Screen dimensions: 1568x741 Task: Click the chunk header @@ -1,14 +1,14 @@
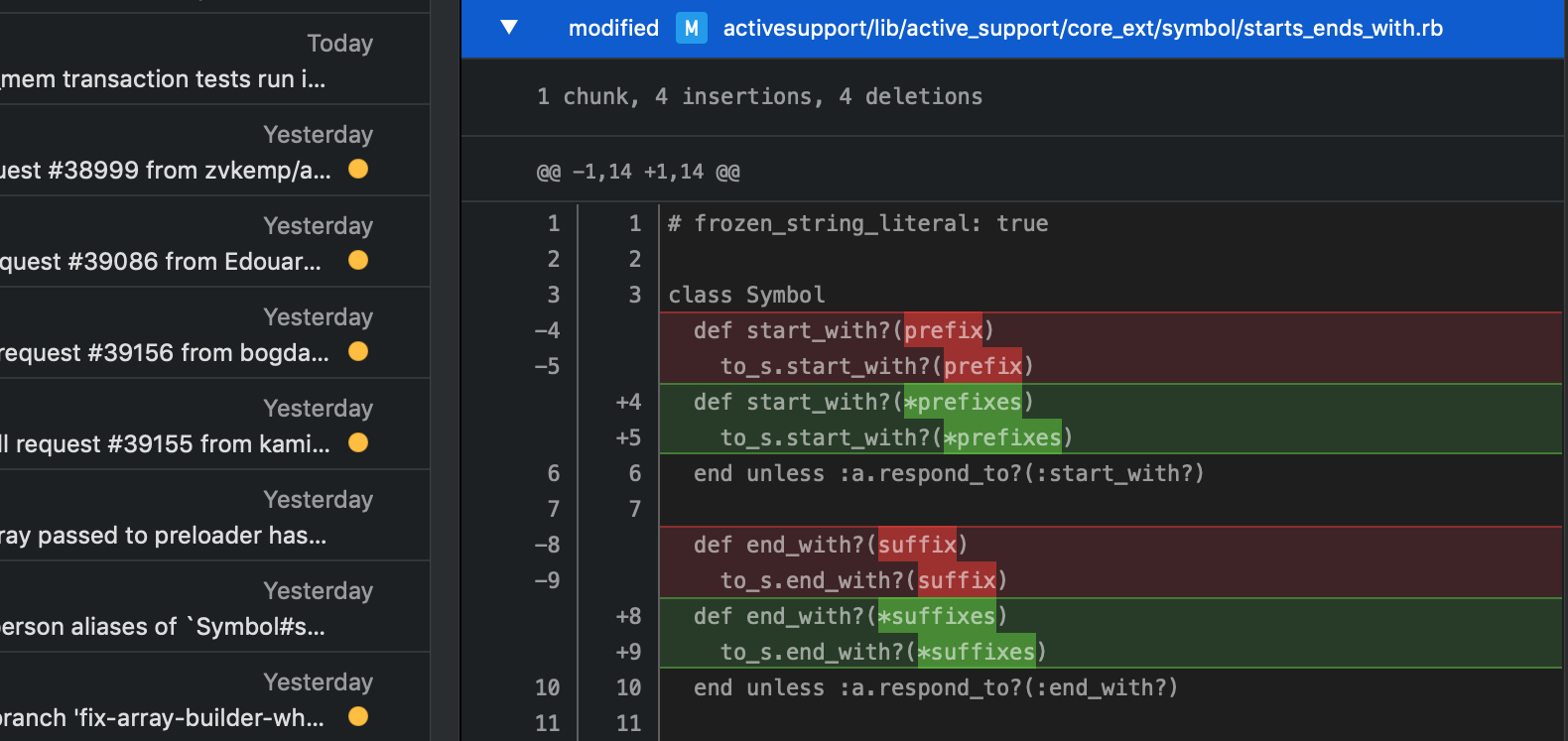(x=638, y=172)
